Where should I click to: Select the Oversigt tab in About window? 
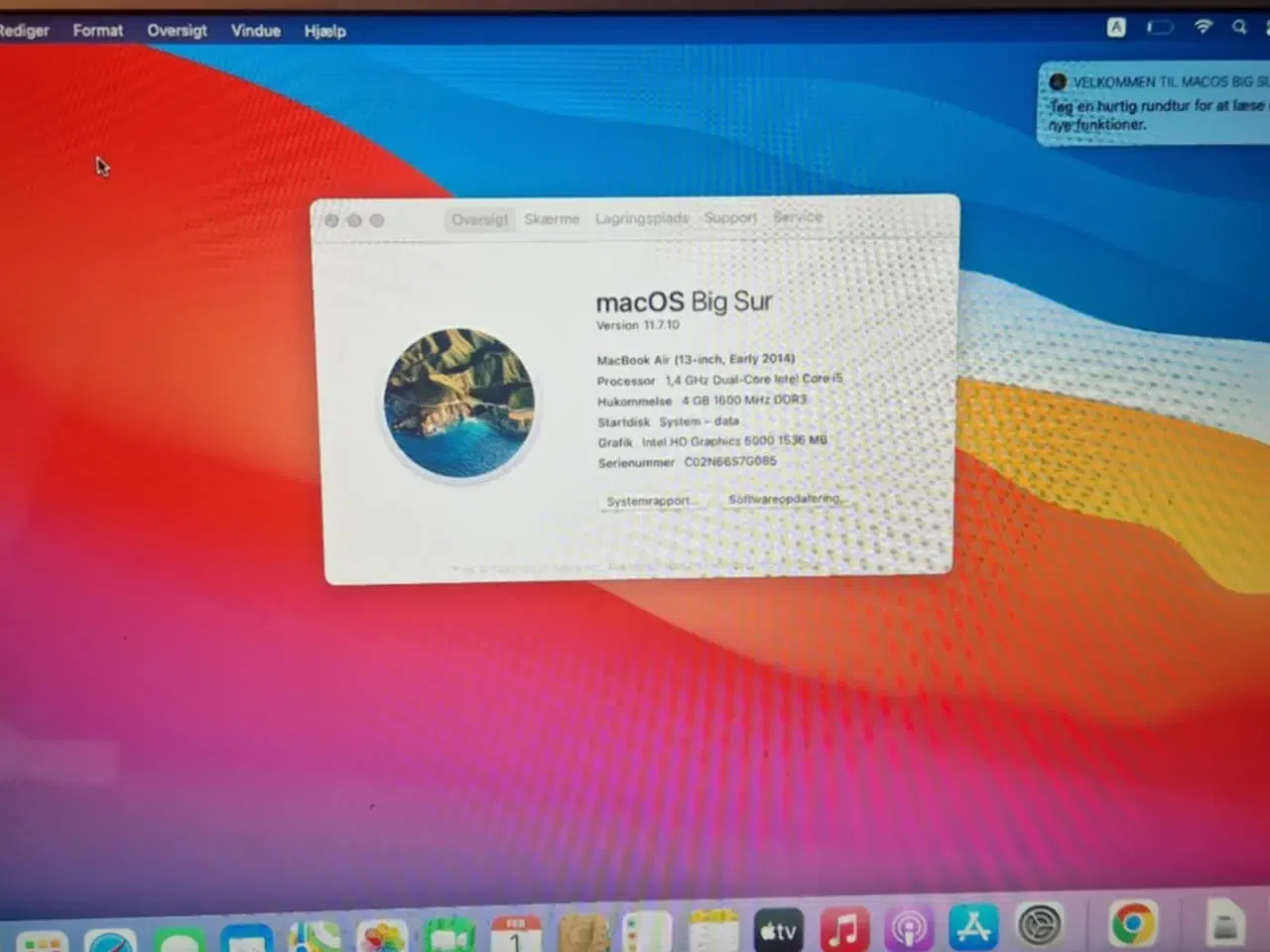[479, 219]
